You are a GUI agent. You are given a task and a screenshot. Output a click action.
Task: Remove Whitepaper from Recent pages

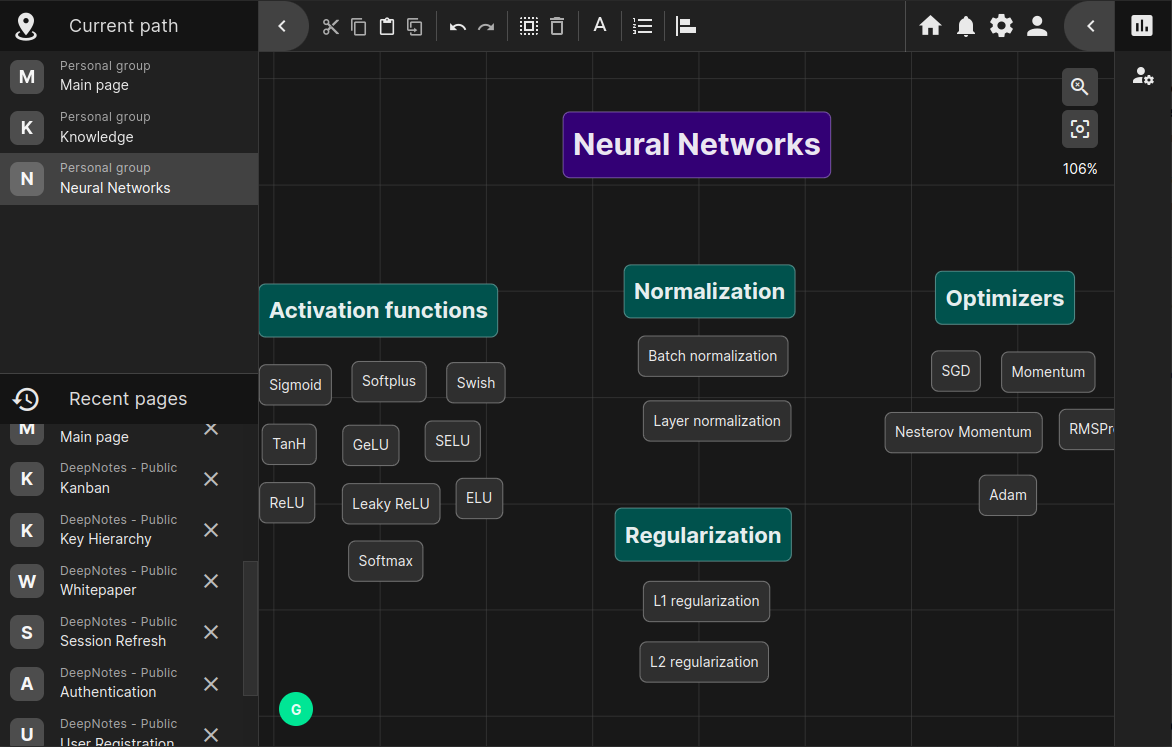point(212,581)
